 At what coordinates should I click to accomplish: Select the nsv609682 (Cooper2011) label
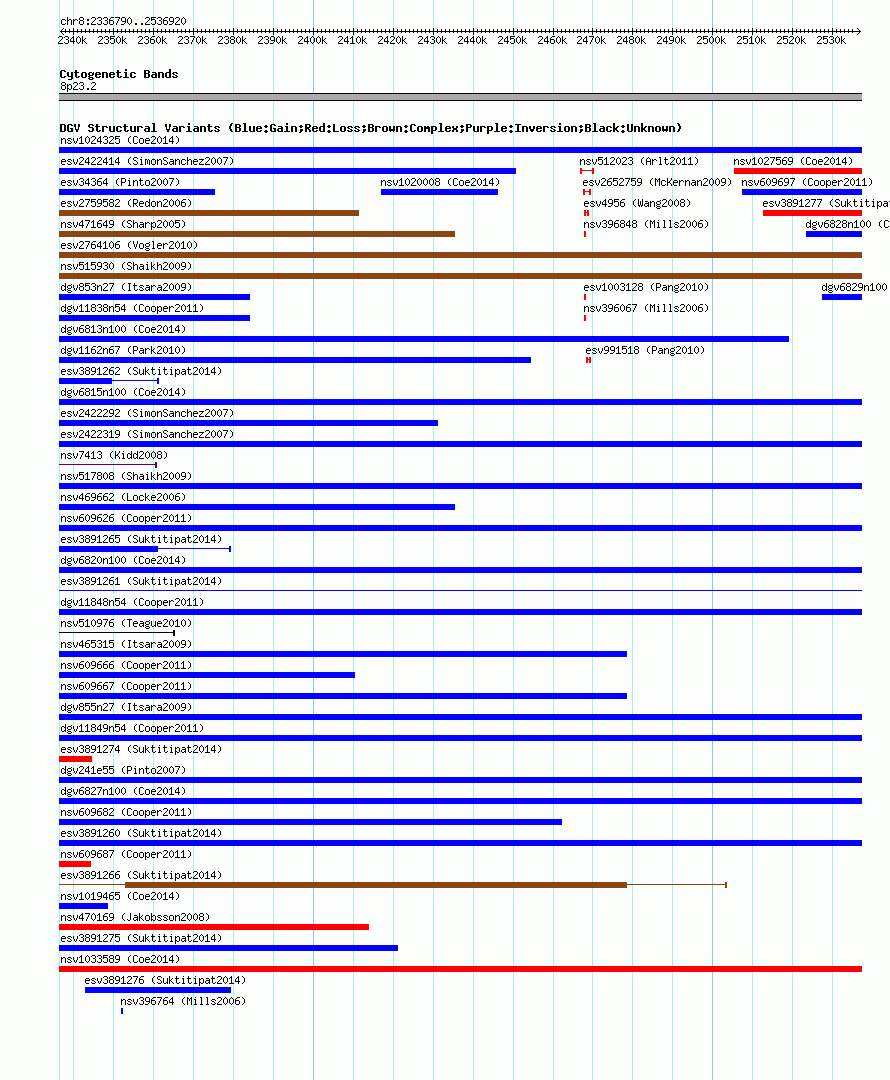point(126,813)
